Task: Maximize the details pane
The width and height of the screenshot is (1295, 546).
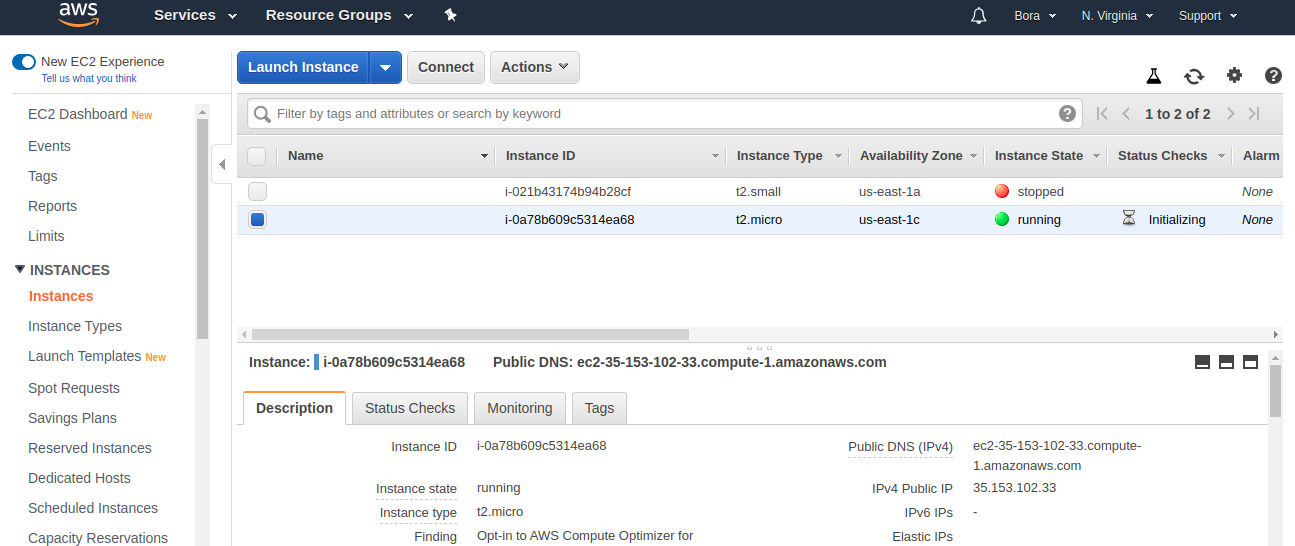Action: coord(1250,362)
